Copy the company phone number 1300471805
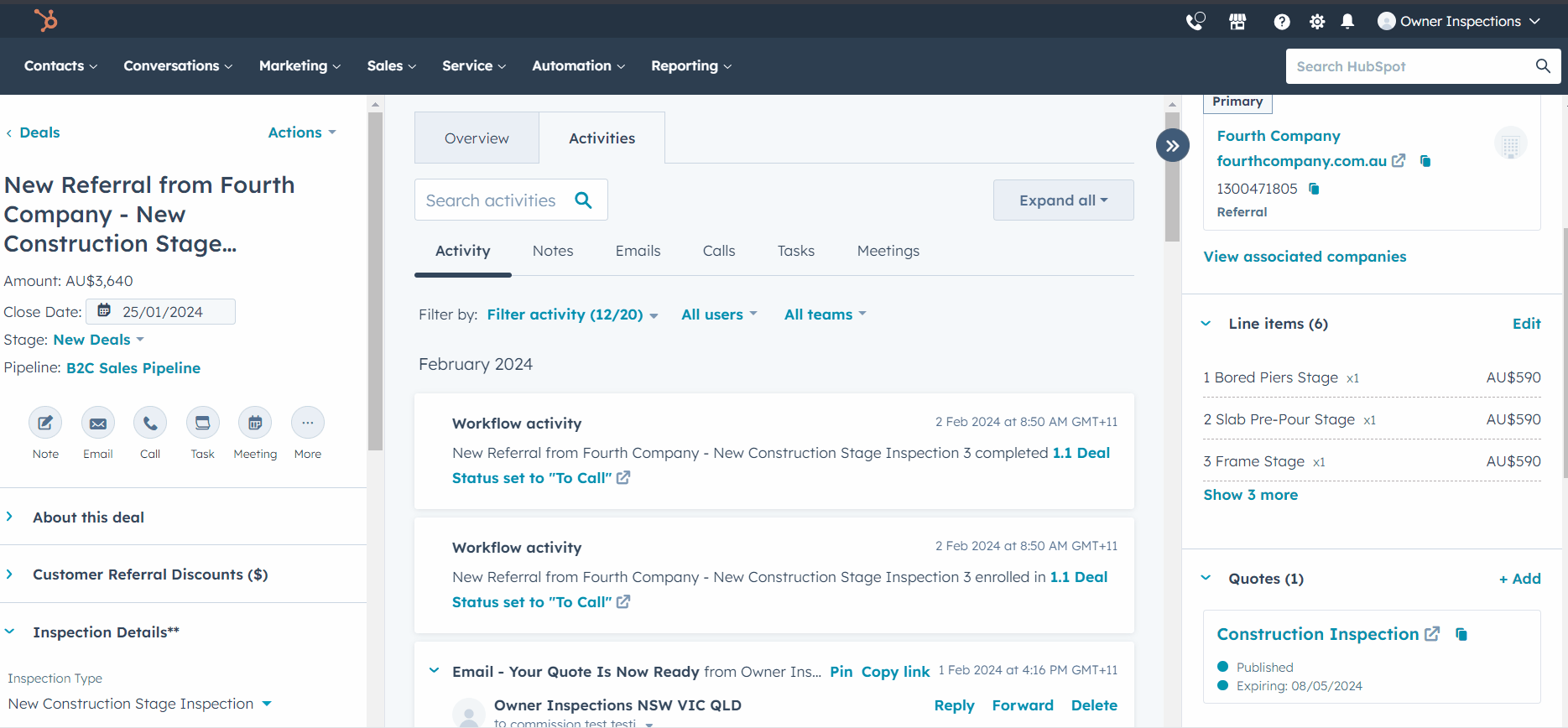This screenshot has height=728, width=1568. (1315, 189)
